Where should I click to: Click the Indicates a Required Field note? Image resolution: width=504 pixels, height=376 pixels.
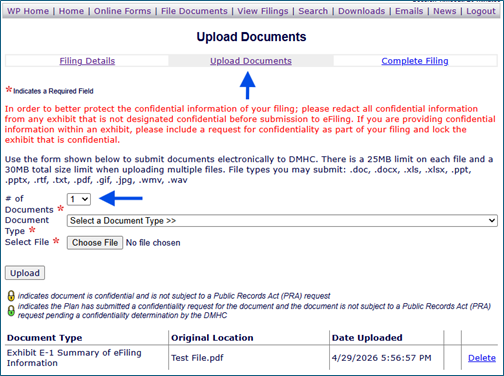(53, 91)
